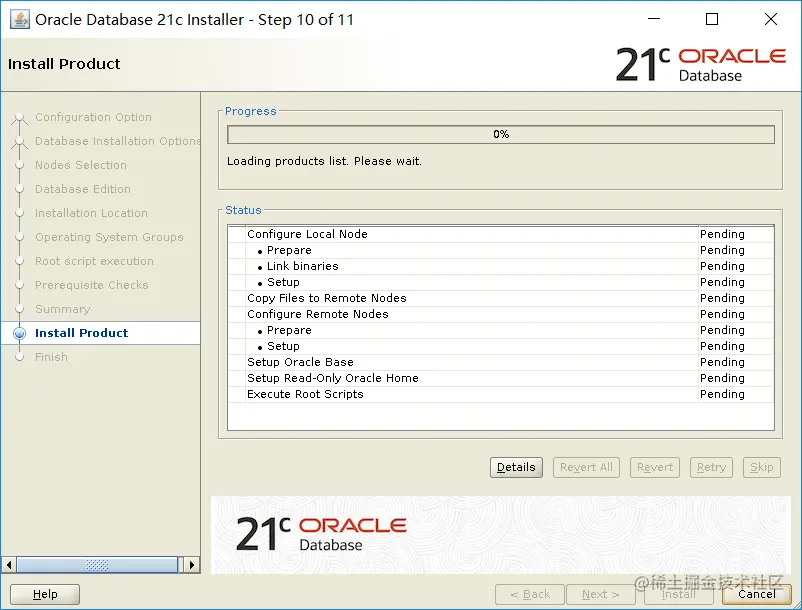The width and height of the screenshot is (802, 610).
Task: Select Prerequisite Checks step
Action: [92, 285]
